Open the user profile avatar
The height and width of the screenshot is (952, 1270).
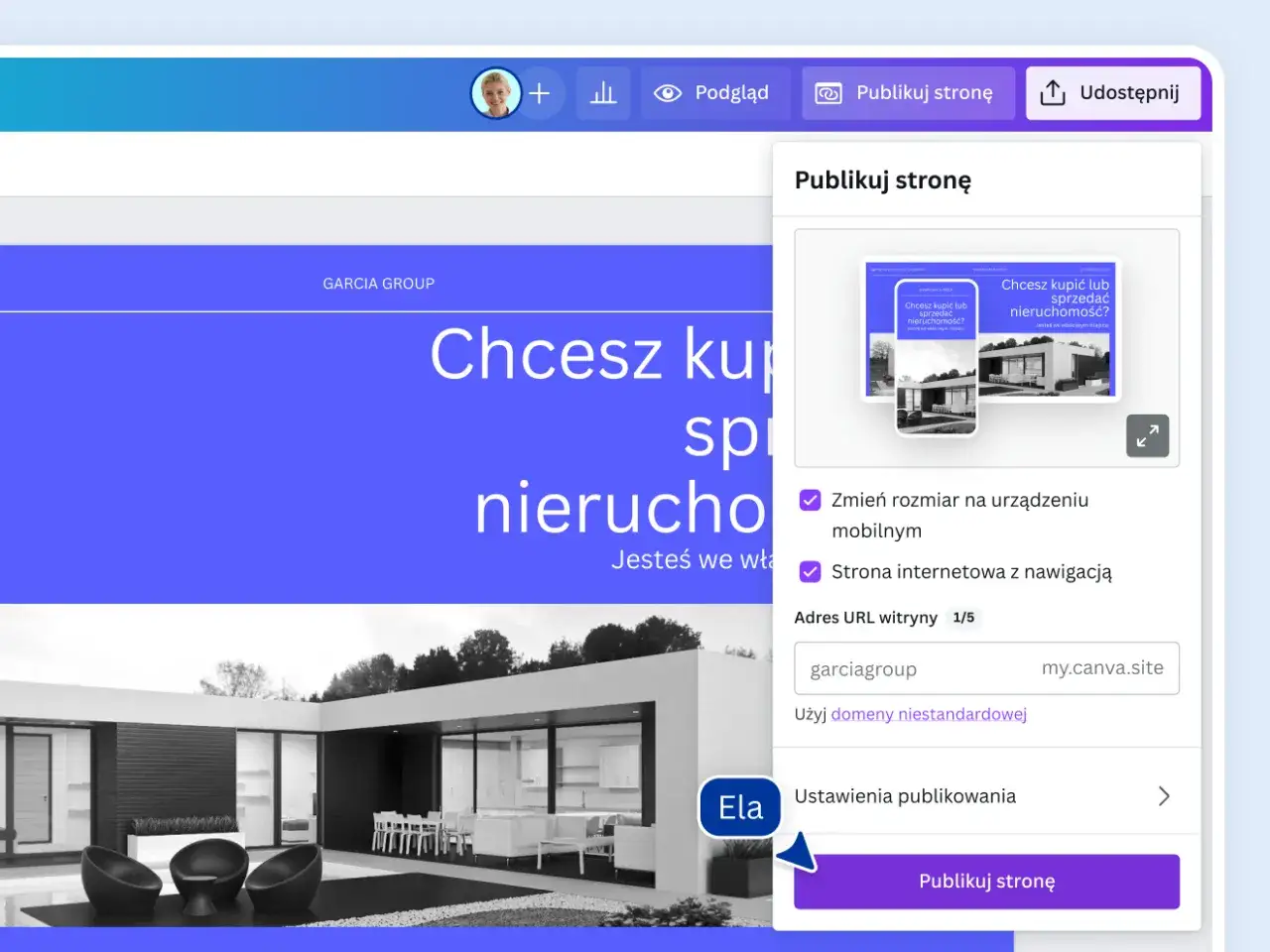point(495,93)
